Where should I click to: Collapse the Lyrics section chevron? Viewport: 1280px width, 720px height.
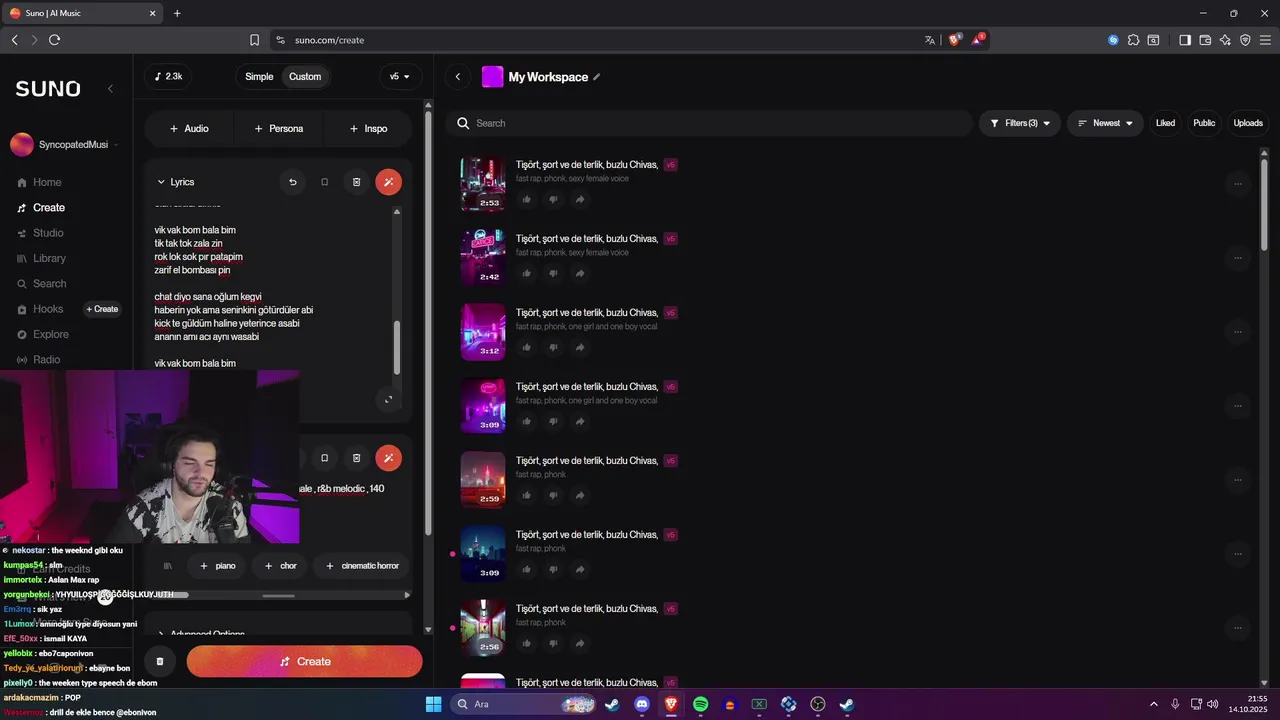pos(161,182)
